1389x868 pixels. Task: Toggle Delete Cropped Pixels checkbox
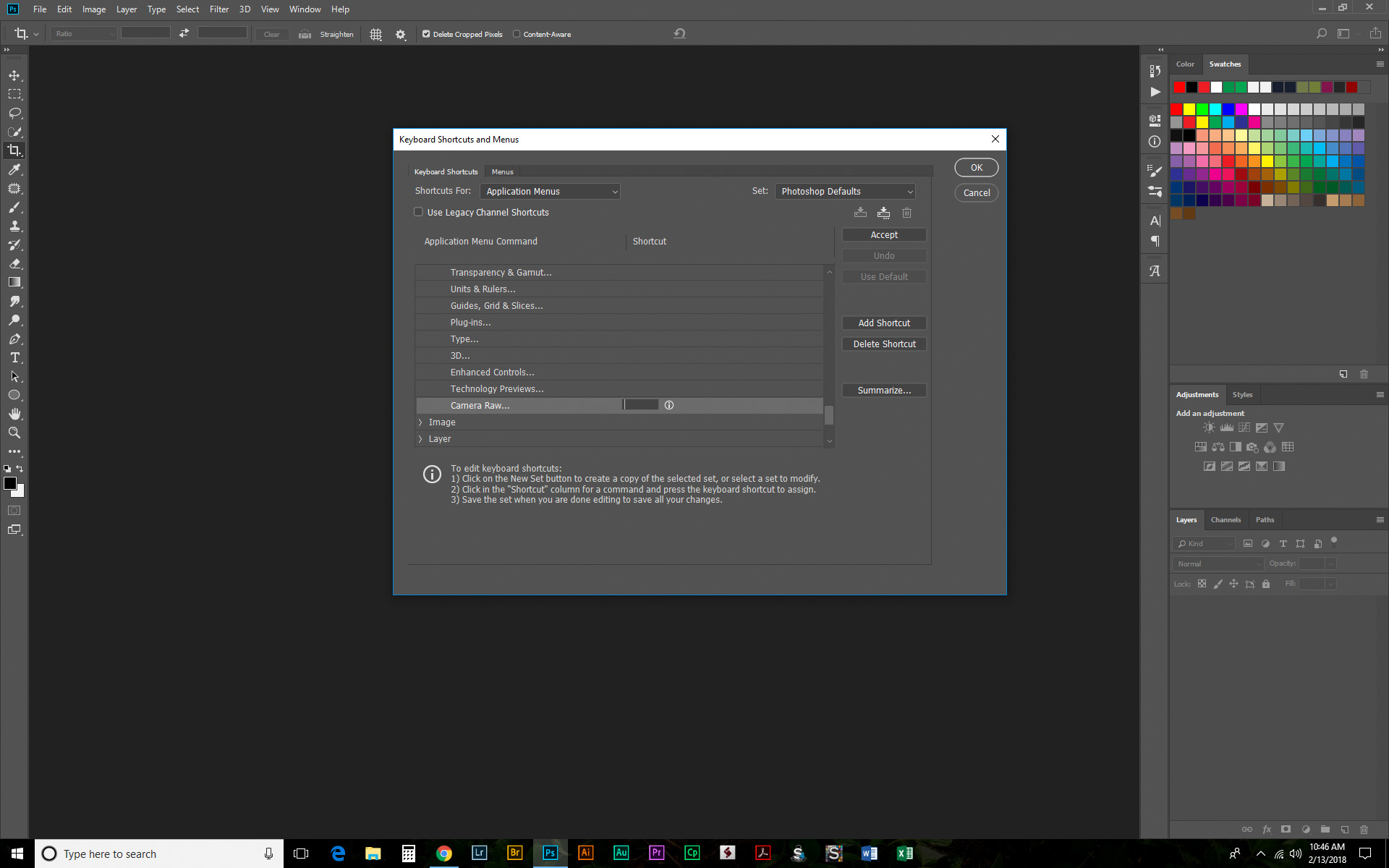pyautogui.click(x=426, y=34)
